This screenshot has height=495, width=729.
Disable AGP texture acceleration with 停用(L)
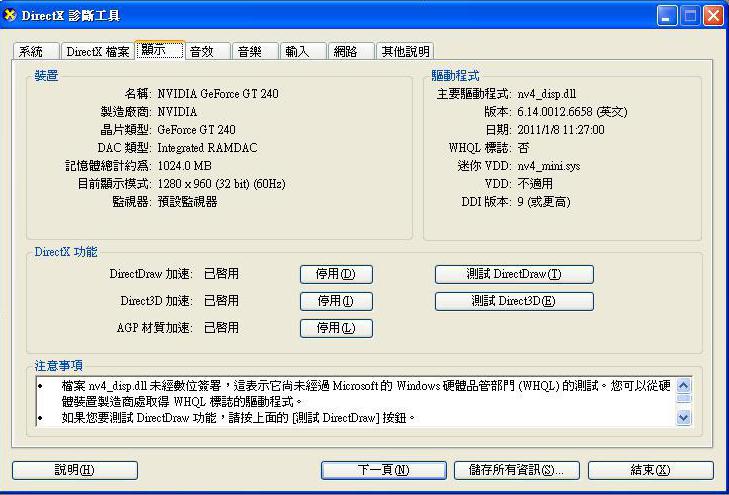(x=336, y=328)
